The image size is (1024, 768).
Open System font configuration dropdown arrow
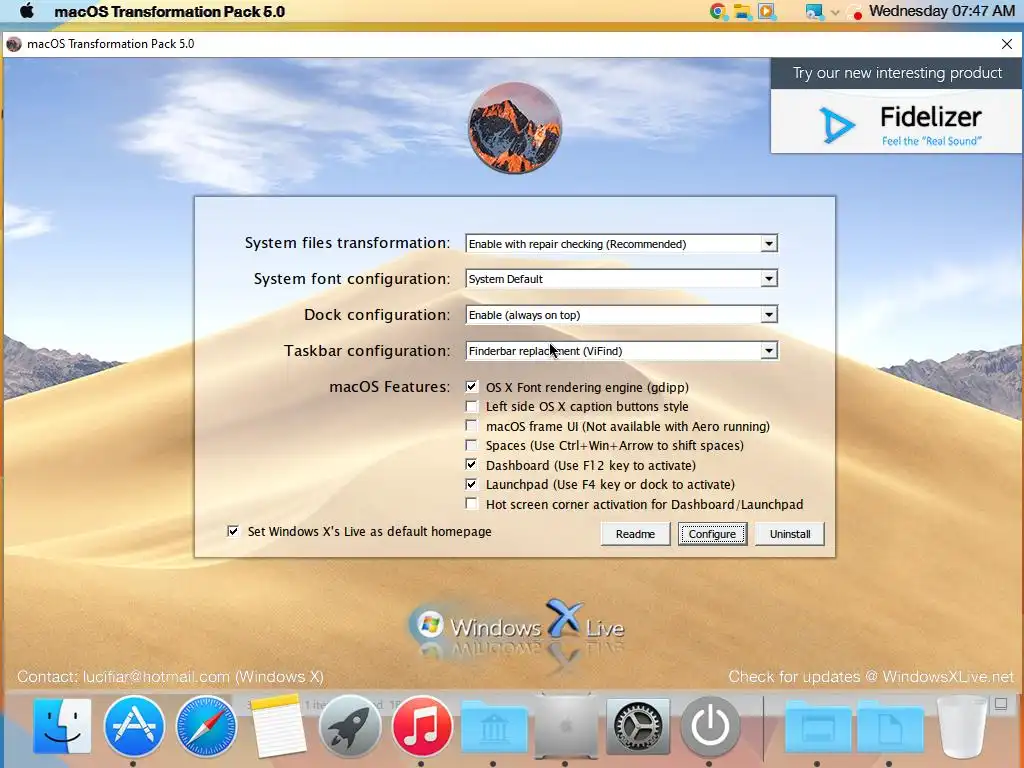(x=769, y=279)
